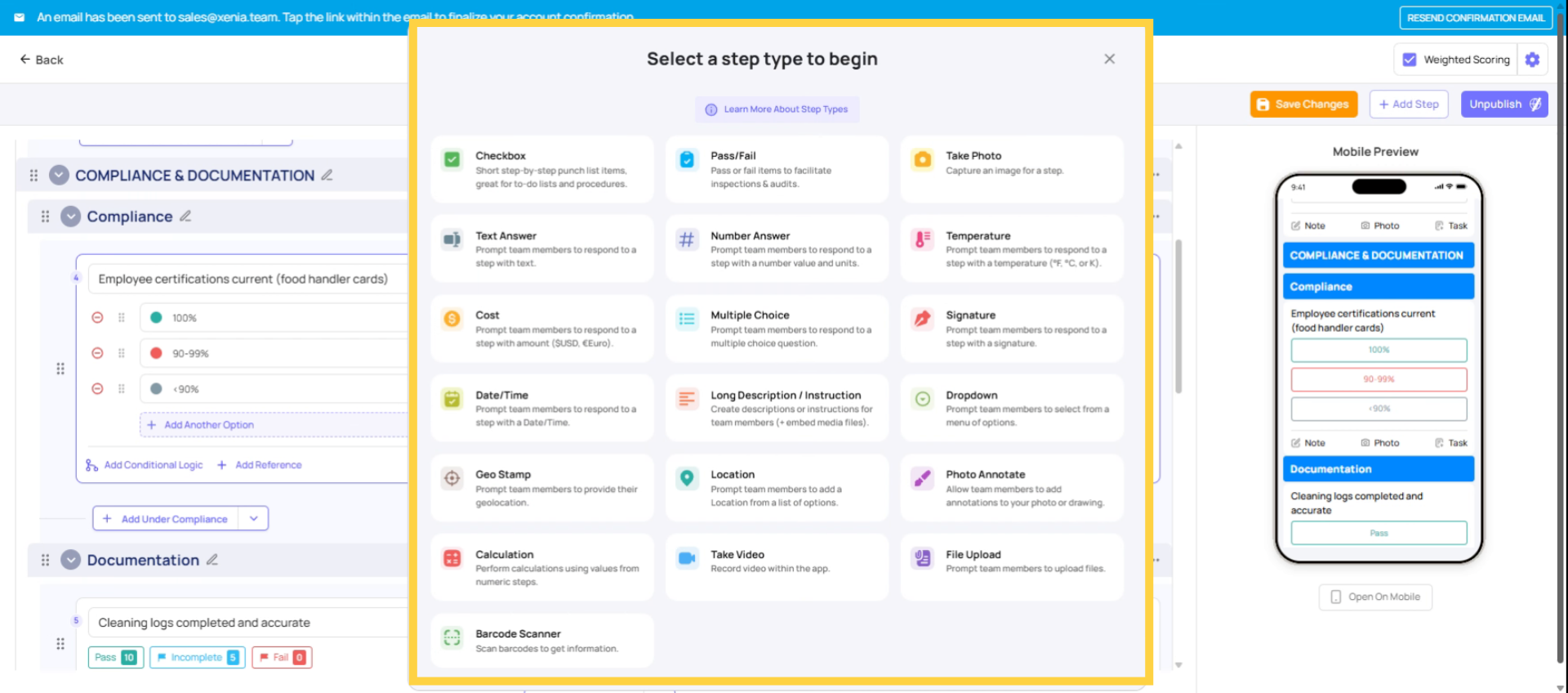This screenshot has width=1568, height=693.
Task: Select the Text Answer step type
Action: [541, 248]
